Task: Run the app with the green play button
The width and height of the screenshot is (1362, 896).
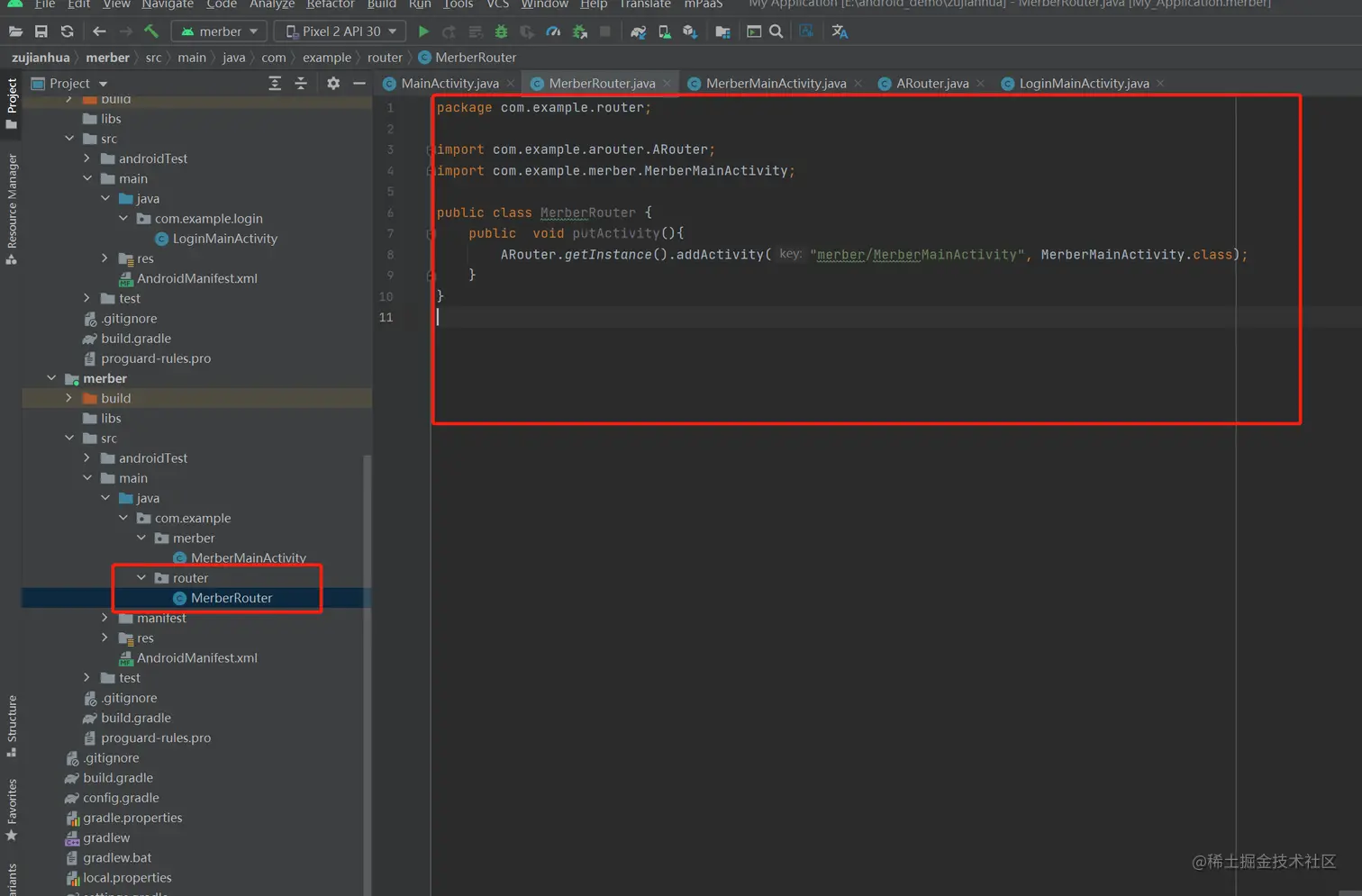Action: pyautogui.click(x=423, y=32)
